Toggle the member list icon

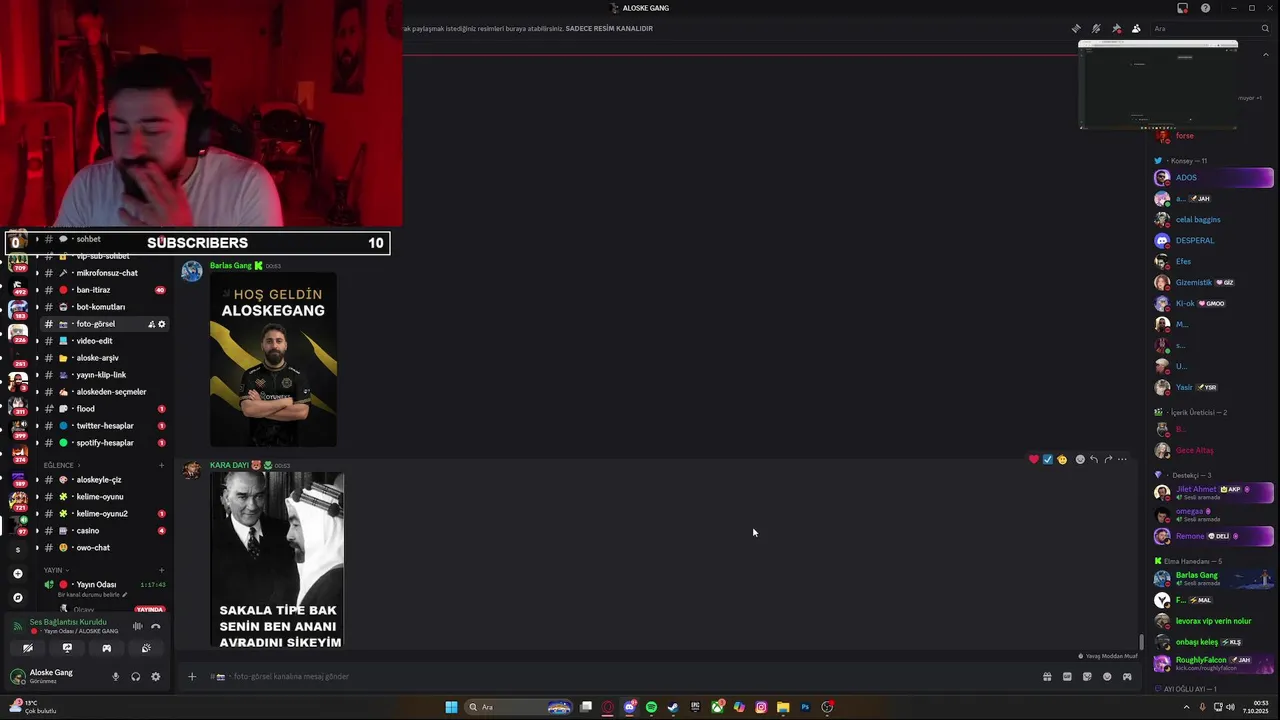1136,29
